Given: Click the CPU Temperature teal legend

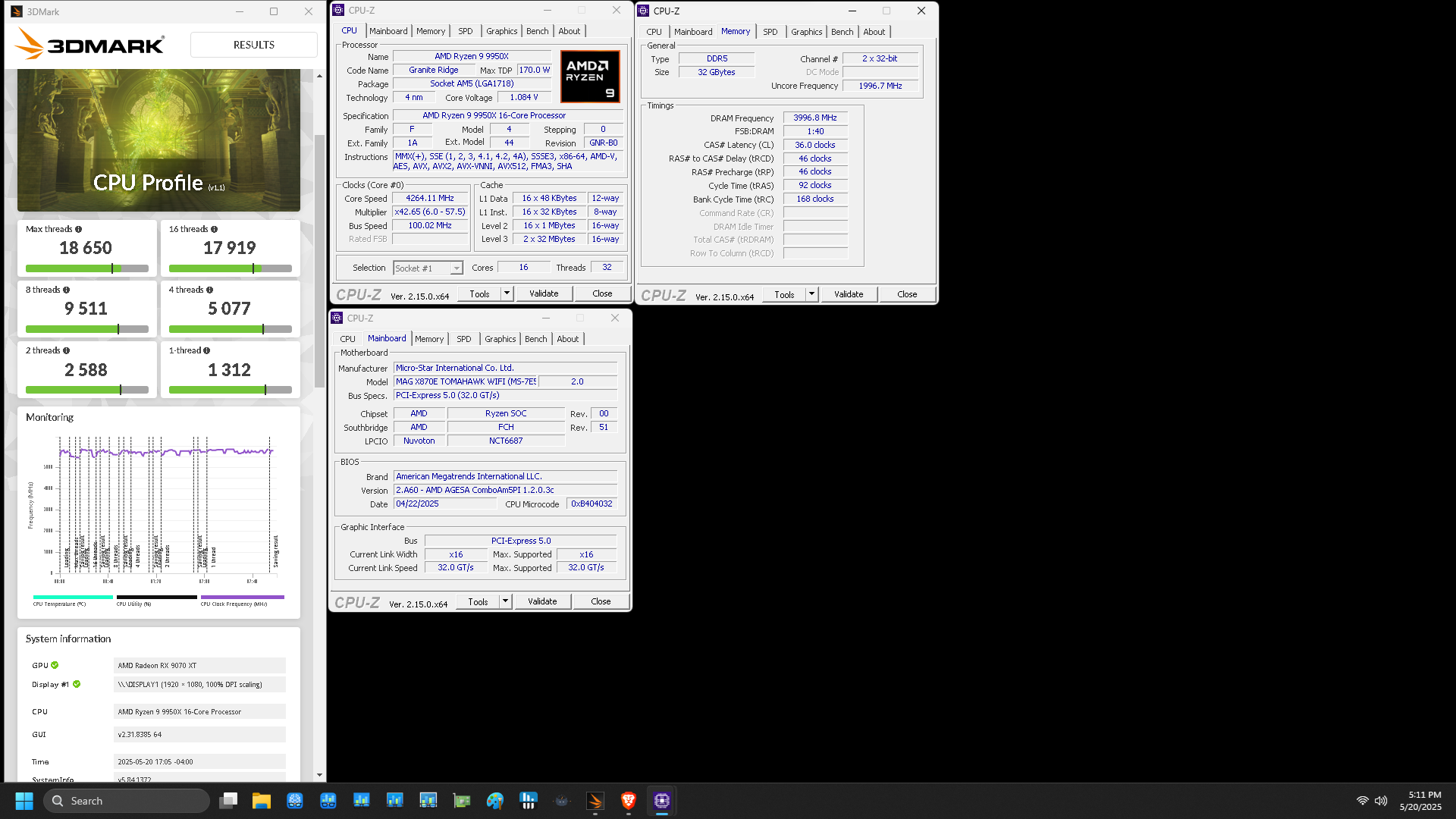Looking at the screenshot, I should click(x=73, y=601).
